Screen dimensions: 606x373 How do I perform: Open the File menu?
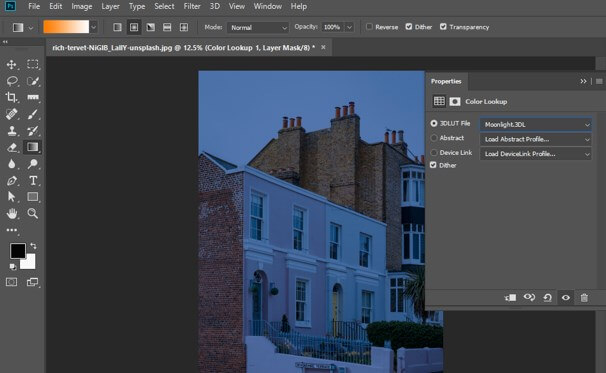click(34, 6)
